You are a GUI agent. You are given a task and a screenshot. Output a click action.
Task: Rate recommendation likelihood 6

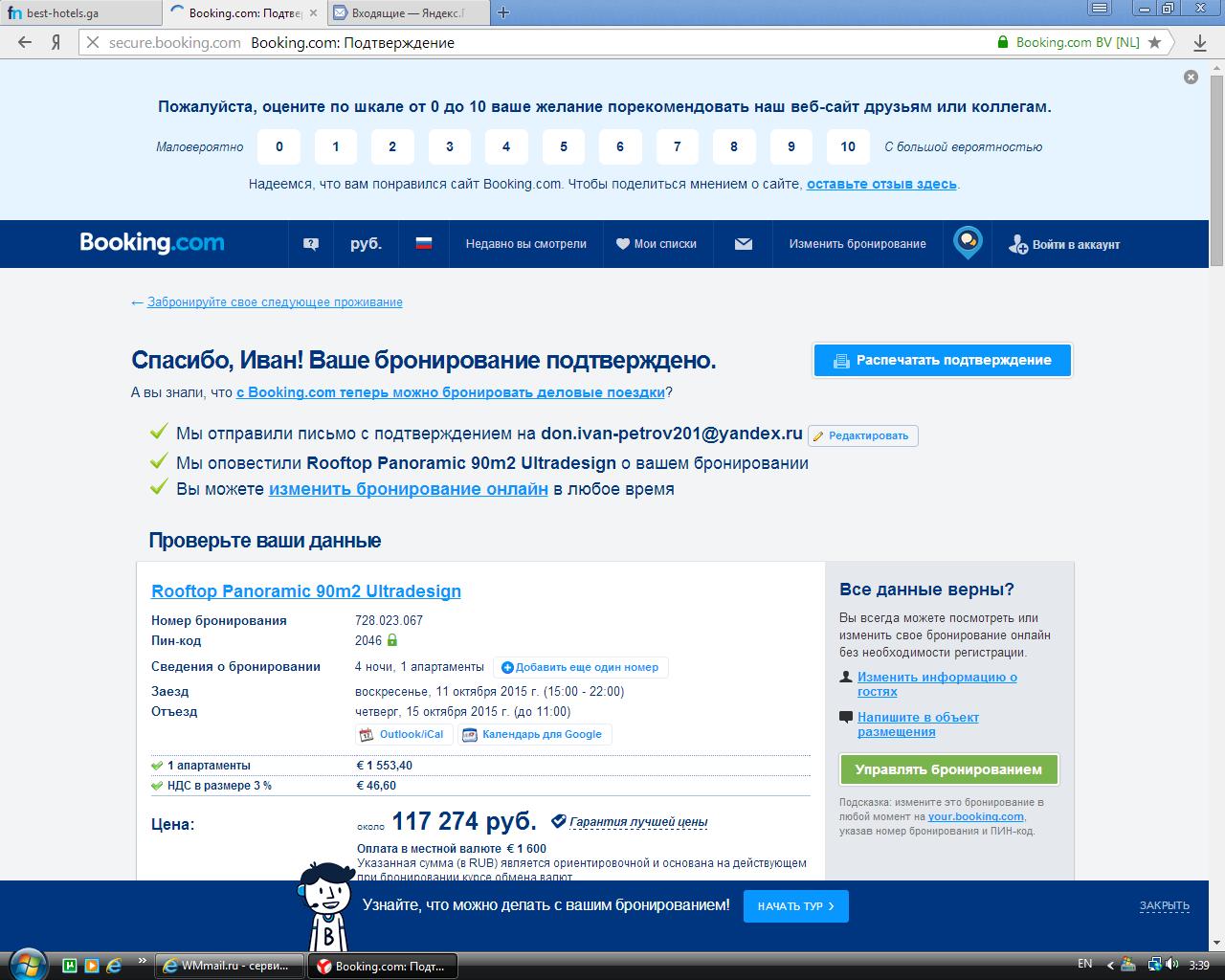click(x=620, y=146)
